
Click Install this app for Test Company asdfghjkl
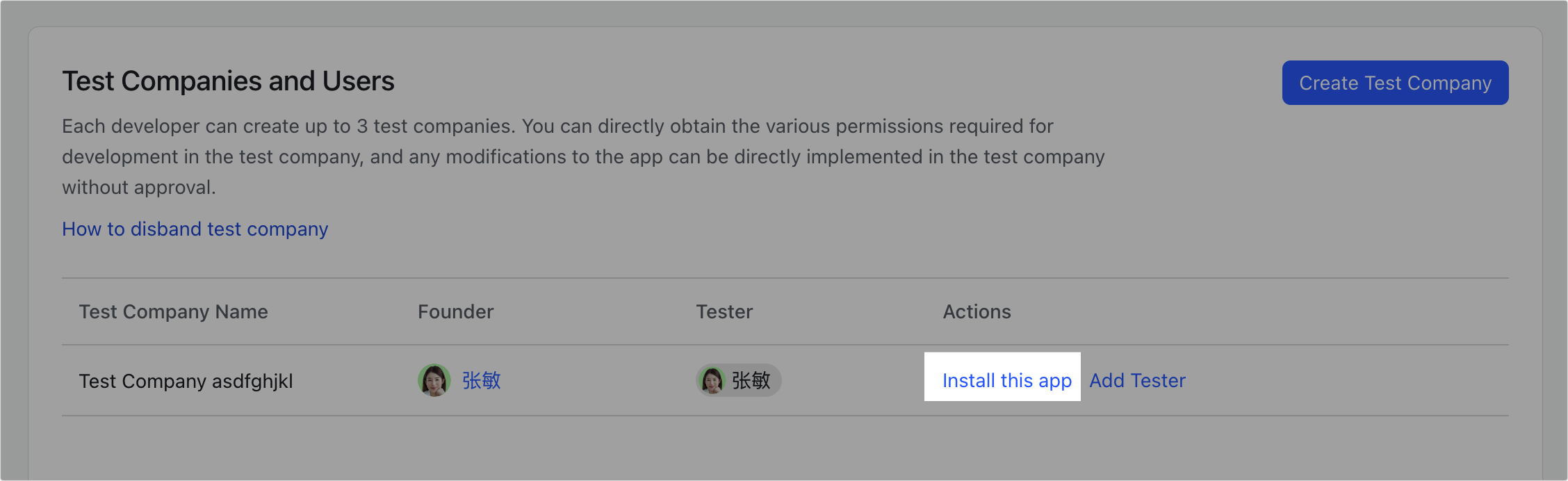1006,380
